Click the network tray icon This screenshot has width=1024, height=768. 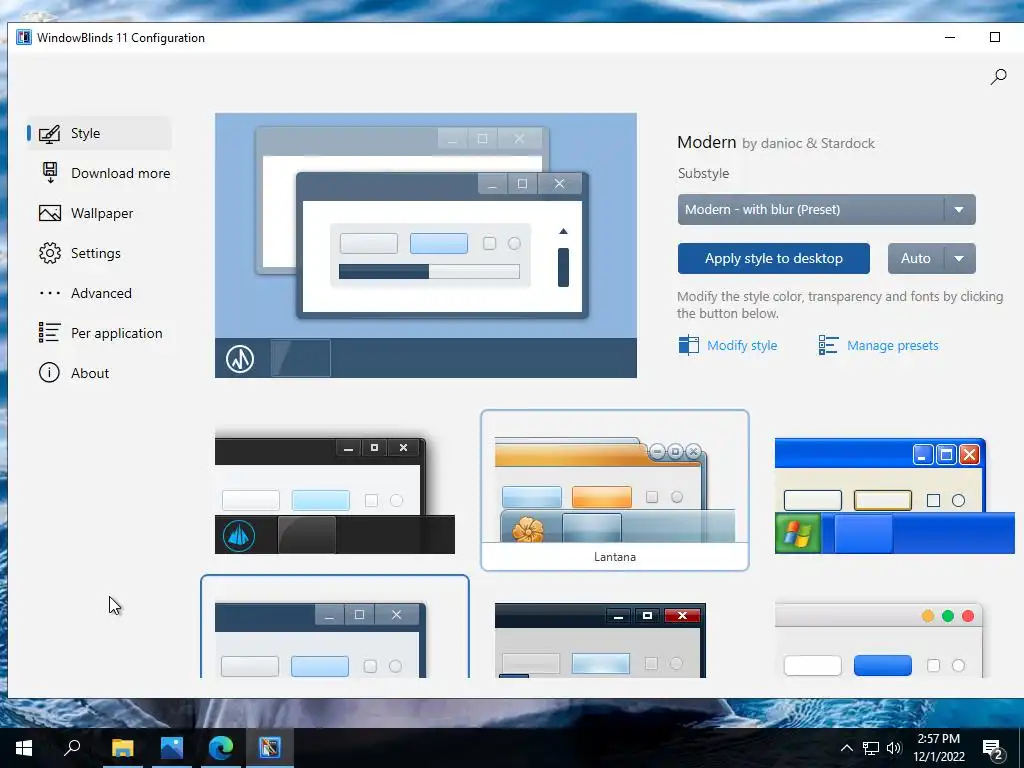tap(871, 748)
